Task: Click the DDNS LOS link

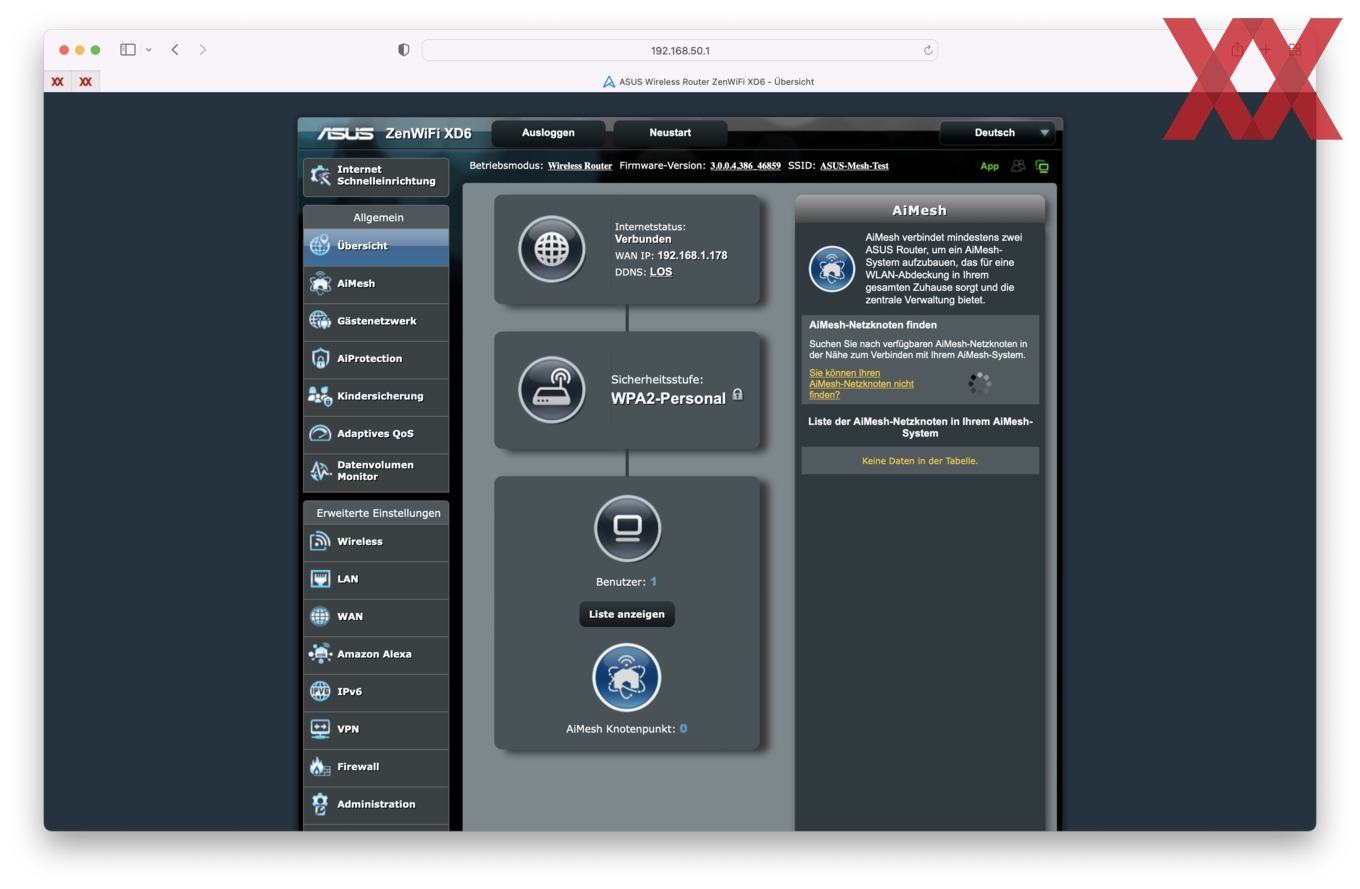Action: [x=661, y=272]
